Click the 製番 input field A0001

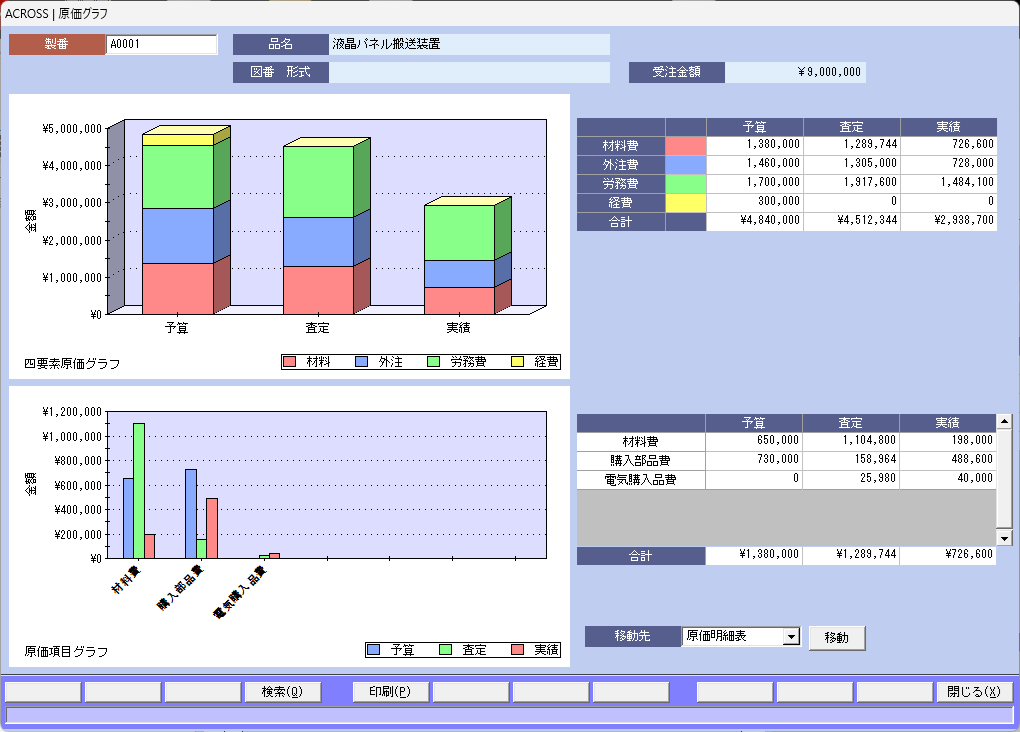tap(161, 44)
